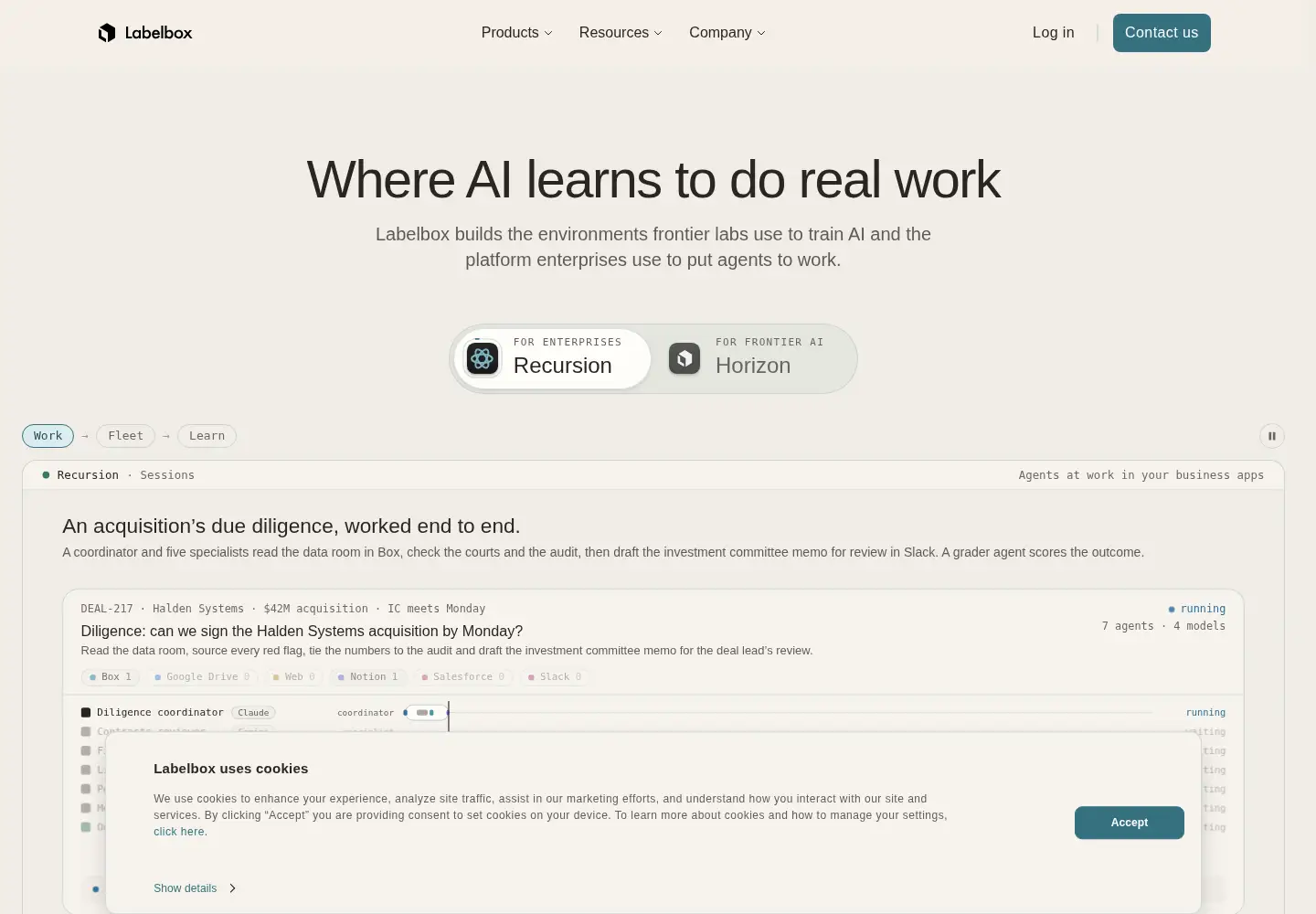Expand the Resources menu
This screenshot has height=914, width=1316.
pyautogui.click(x=621, y=33)
